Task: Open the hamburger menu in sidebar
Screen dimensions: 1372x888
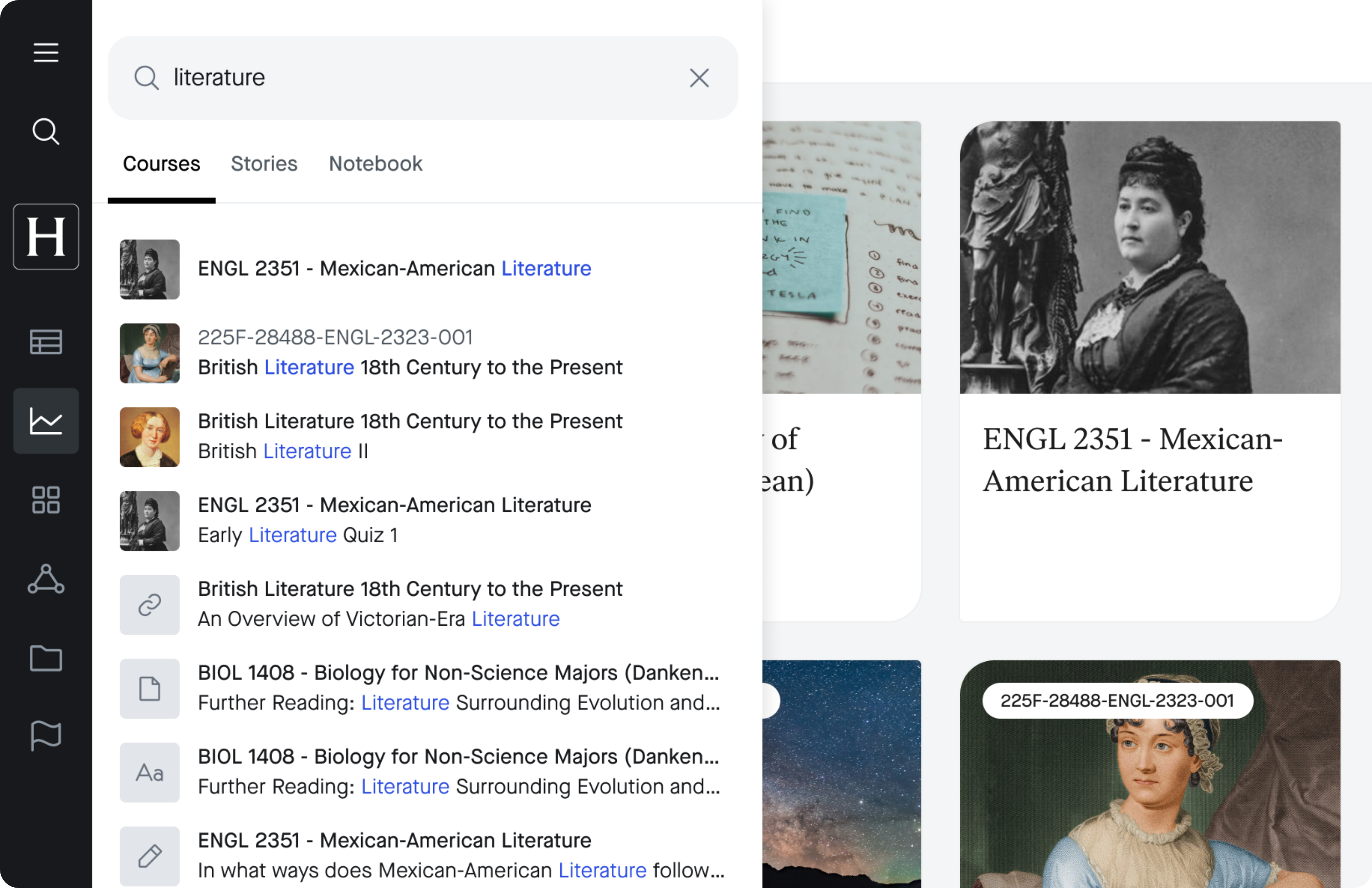Action: 45,53
